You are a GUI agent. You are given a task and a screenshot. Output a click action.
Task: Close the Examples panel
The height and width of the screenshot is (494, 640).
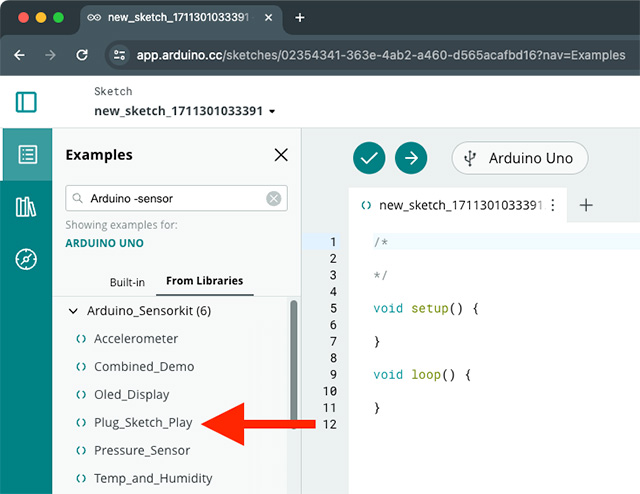point(281,155)
